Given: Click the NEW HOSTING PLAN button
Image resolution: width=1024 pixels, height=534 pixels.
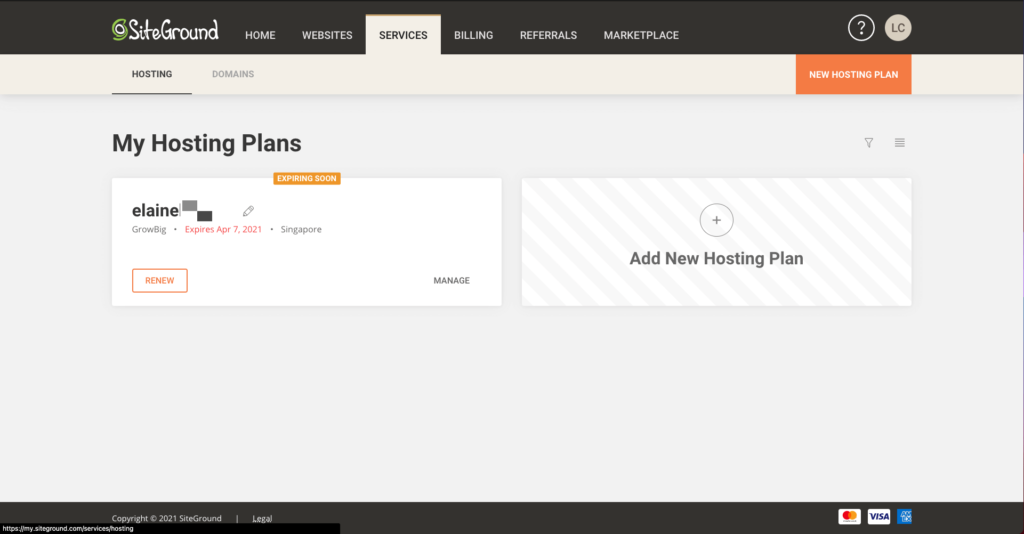Looking at the screenshot, I should (x=854, y=74).
